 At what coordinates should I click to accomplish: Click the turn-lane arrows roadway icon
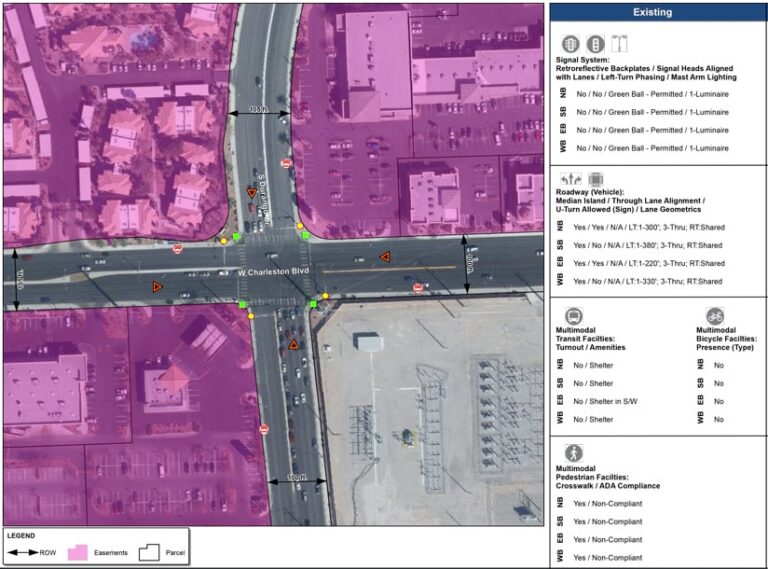coord(571,179)
